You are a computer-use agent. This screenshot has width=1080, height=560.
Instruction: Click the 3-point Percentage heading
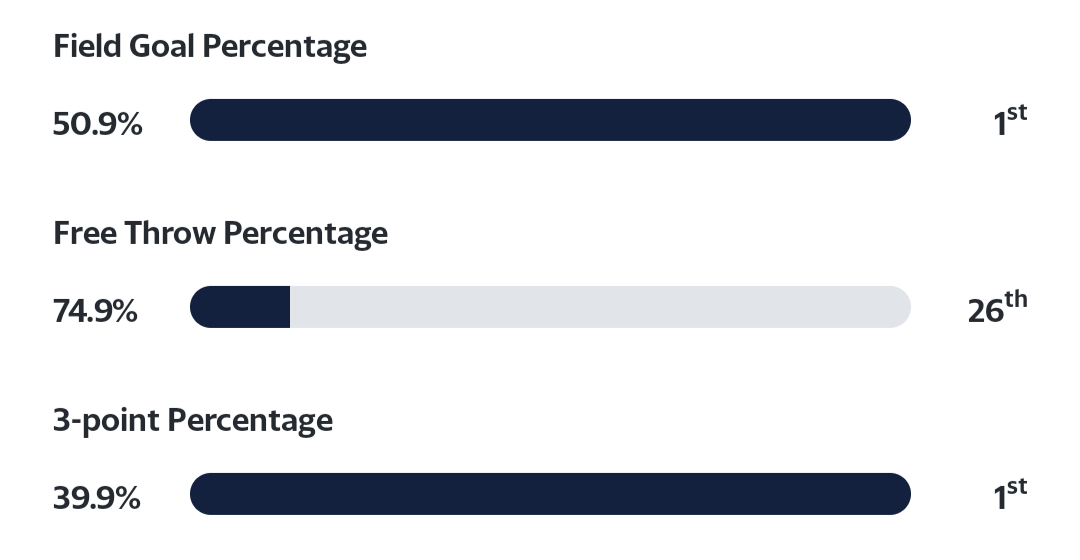tap(193, 420)
